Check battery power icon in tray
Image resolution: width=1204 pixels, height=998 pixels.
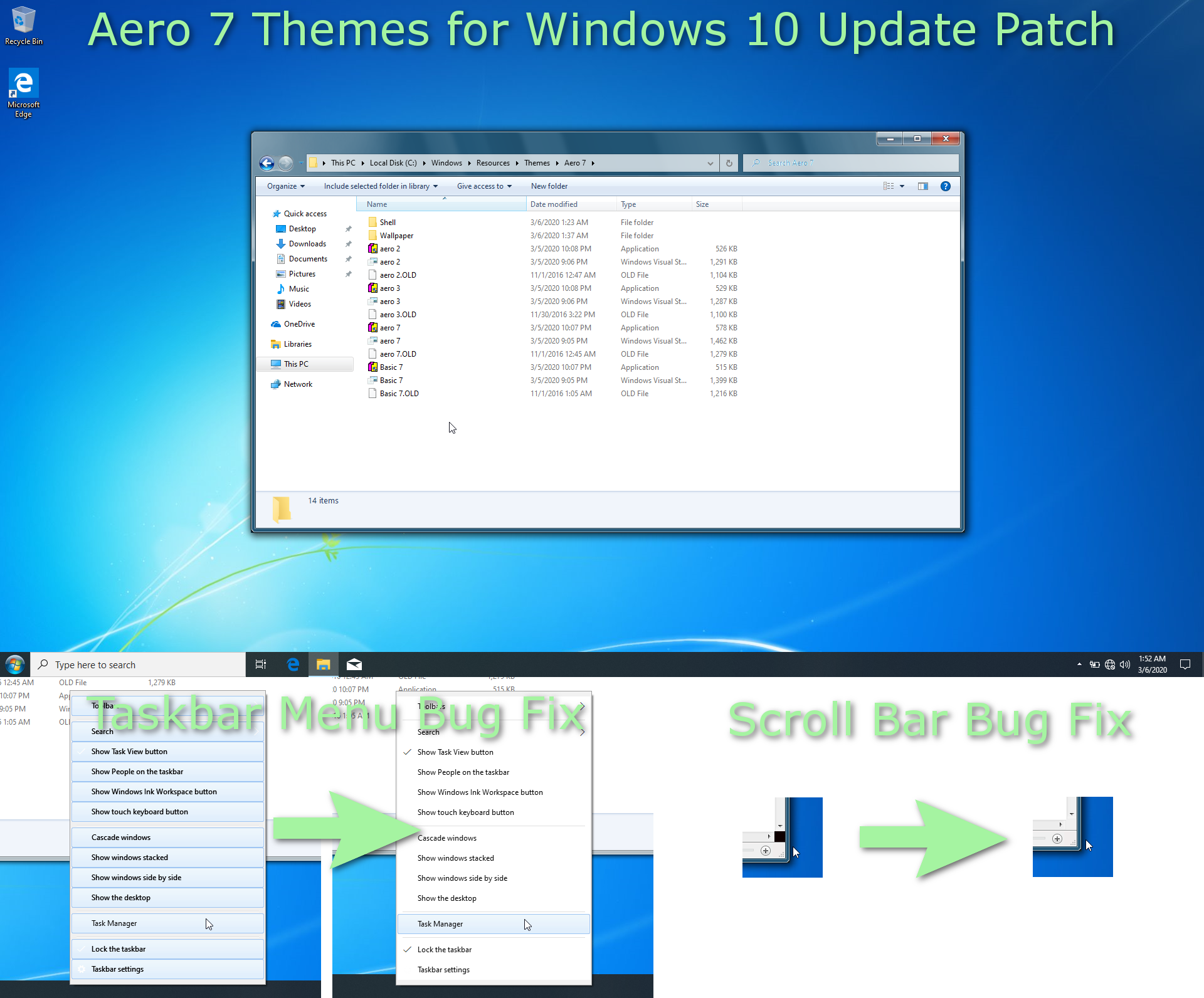click(1095, 664)
